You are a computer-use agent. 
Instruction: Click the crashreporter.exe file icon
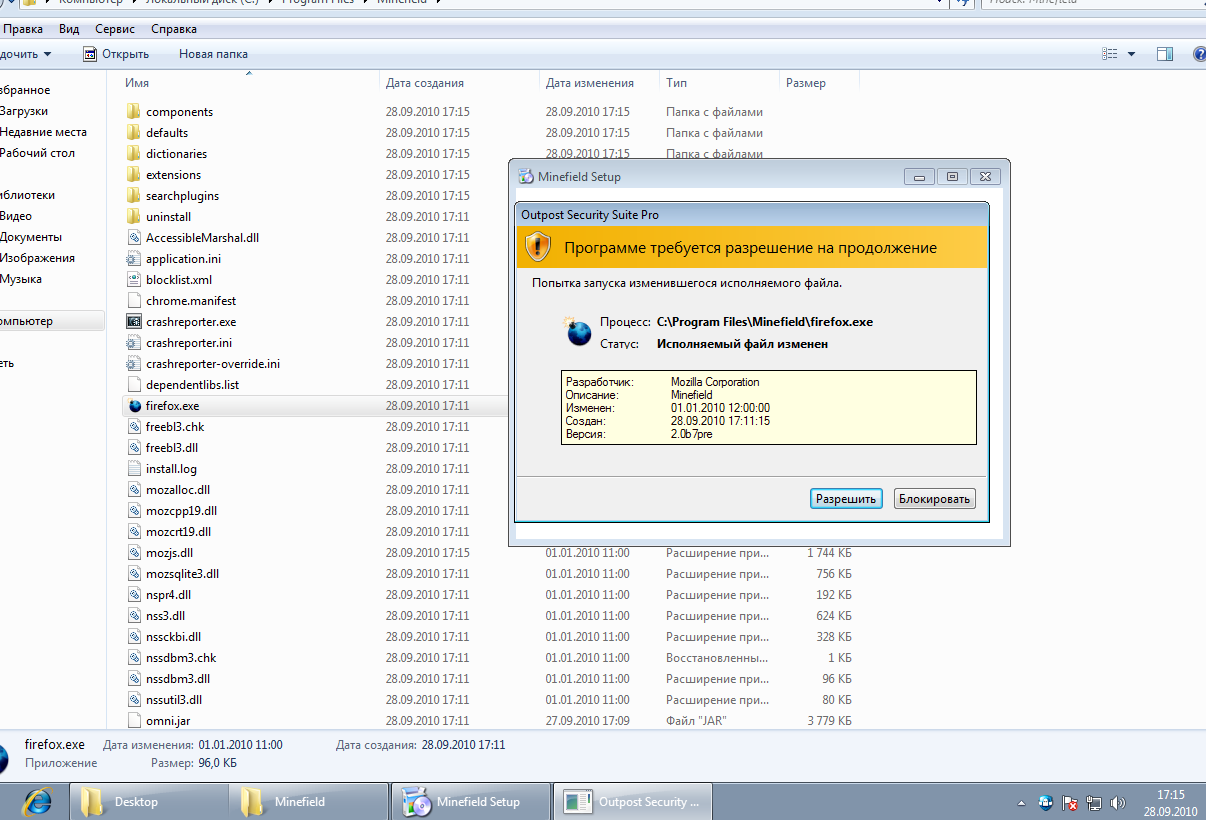click(x=134, y=322)
